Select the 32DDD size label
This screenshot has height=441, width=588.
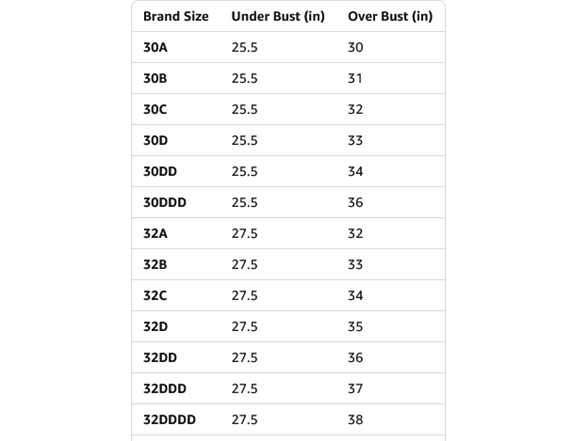(165, 389)
